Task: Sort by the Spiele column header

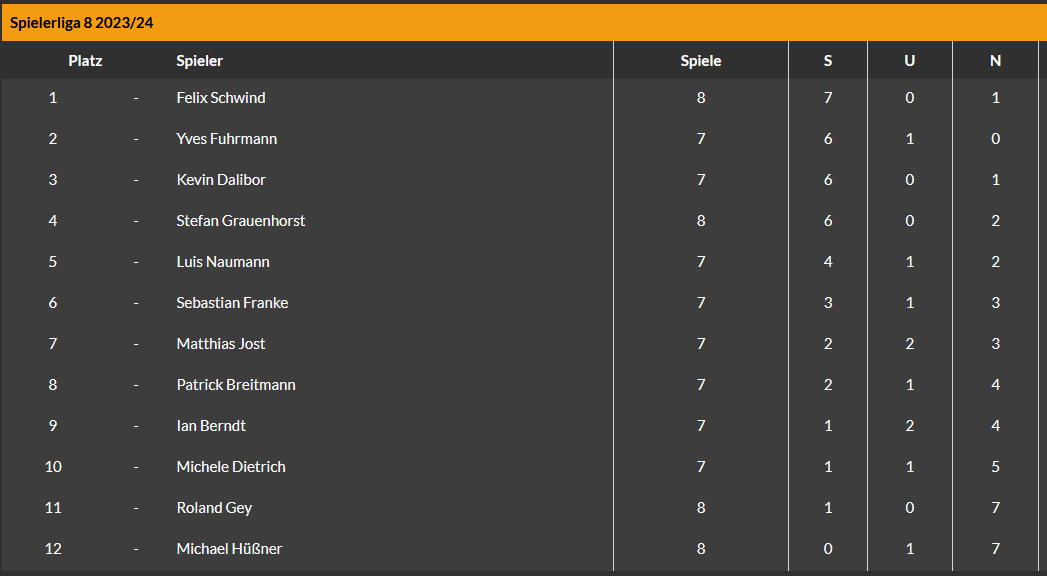Action: pyautogui.click(x=700, y=61)
